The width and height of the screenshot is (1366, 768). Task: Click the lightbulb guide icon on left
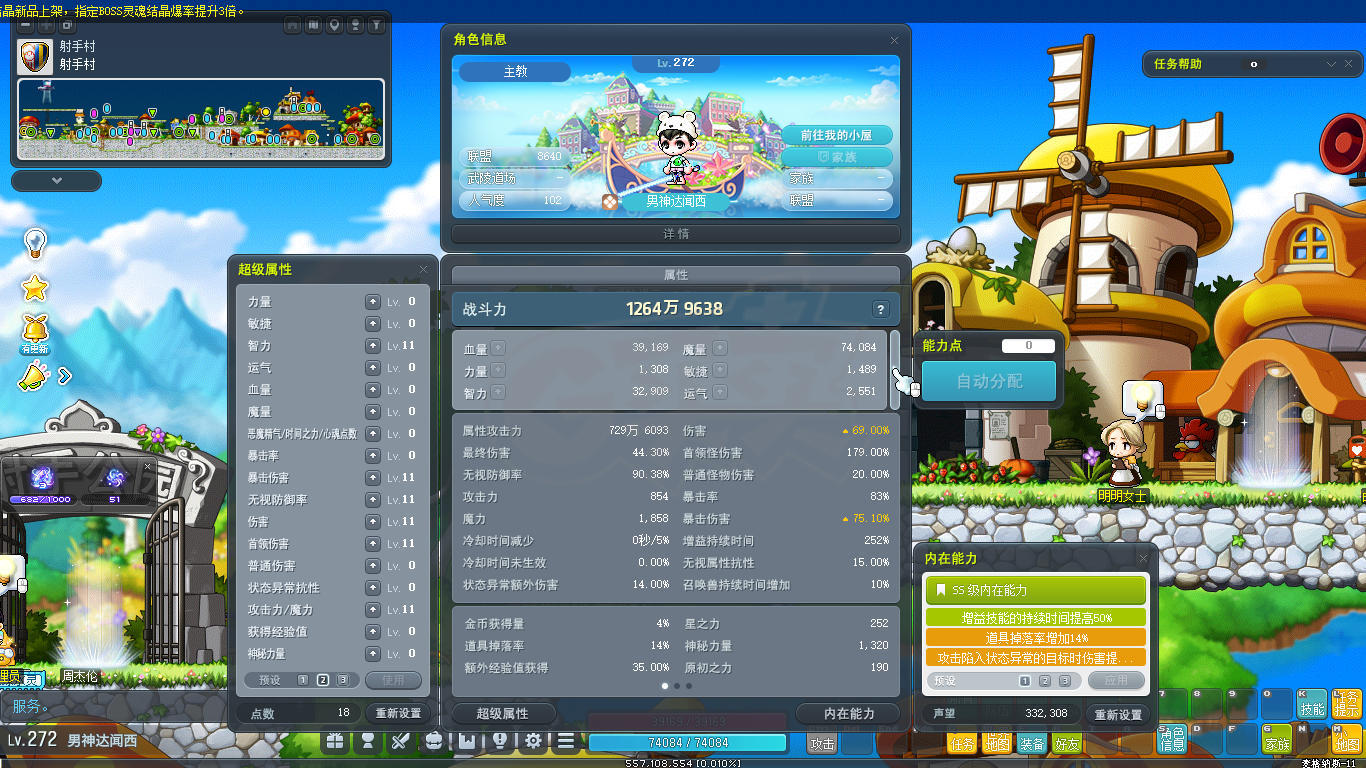(x=36, y=243)
